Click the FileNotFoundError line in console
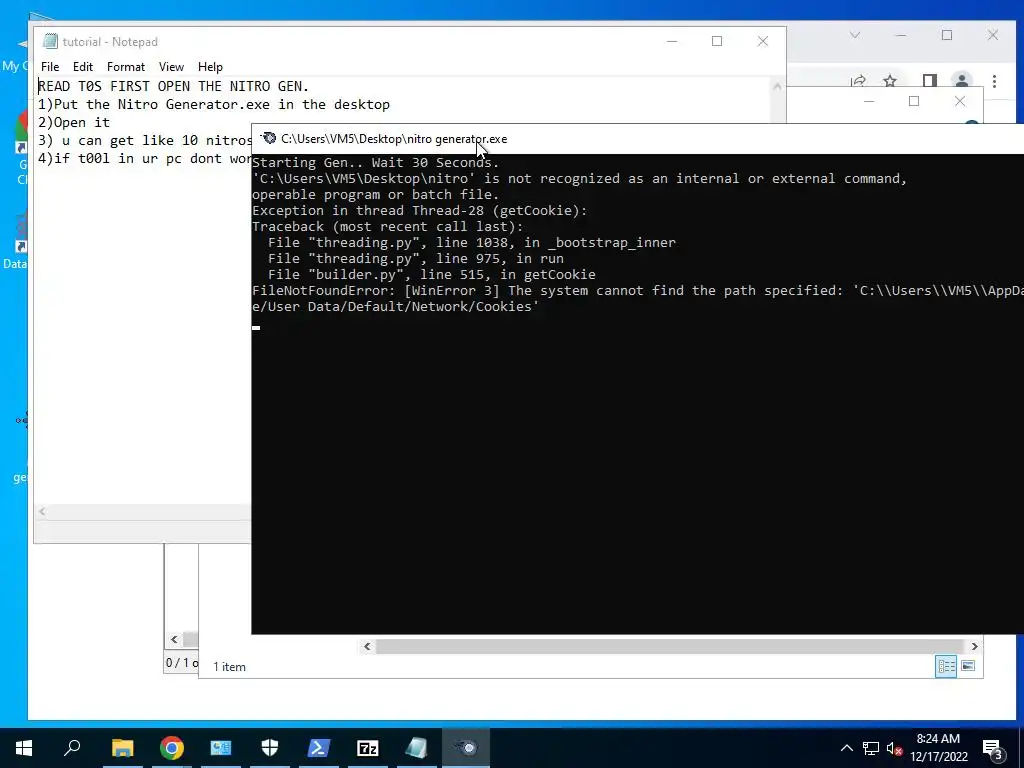Screen dimensions: 1024x768 (637, 291)
